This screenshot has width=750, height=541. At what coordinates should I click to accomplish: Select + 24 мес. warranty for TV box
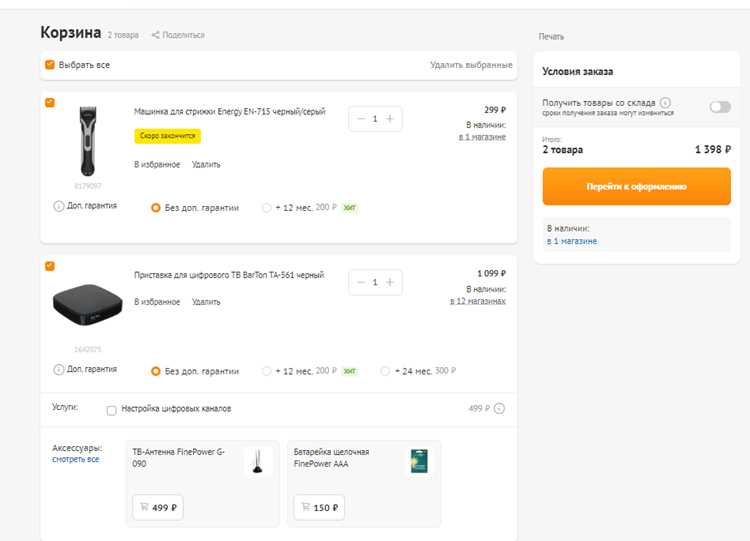click(x=385, y=371)
